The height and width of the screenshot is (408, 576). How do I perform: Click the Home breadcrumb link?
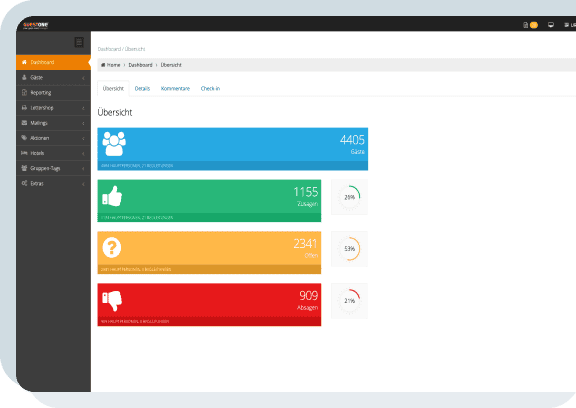click(111, 65)
